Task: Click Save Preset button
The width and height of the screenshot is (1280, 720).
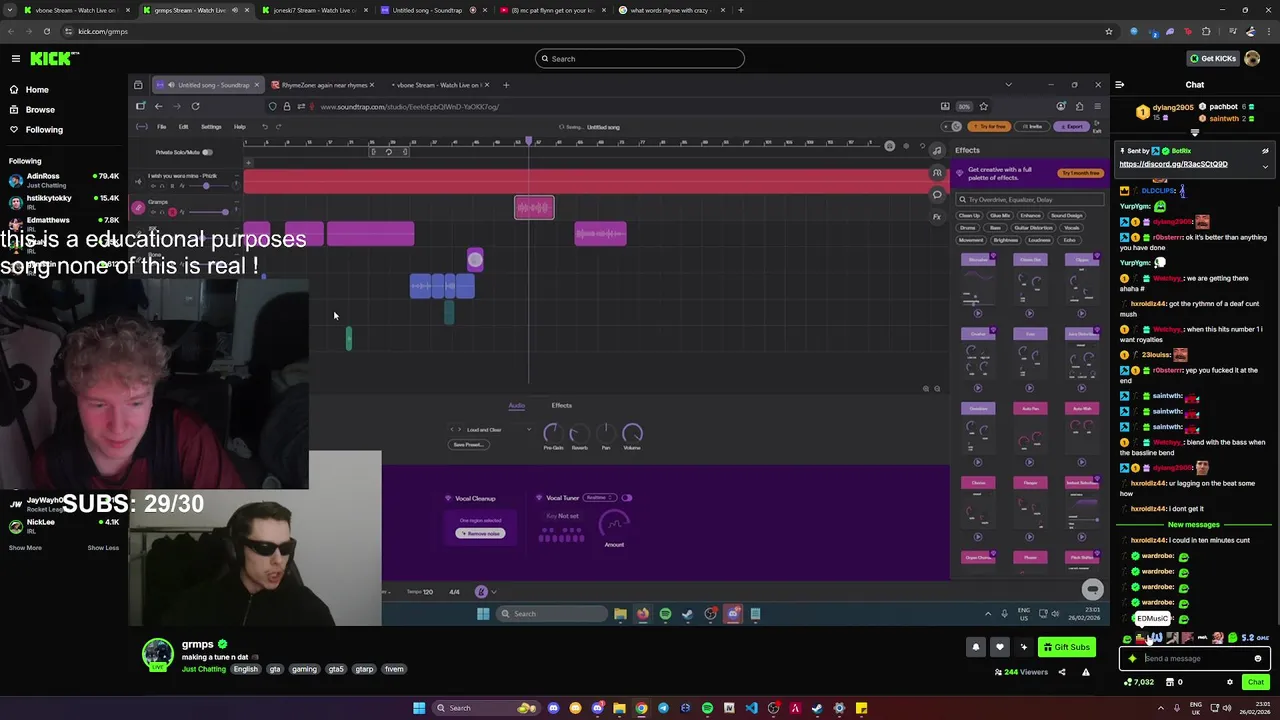Action: tap(468, 445)
